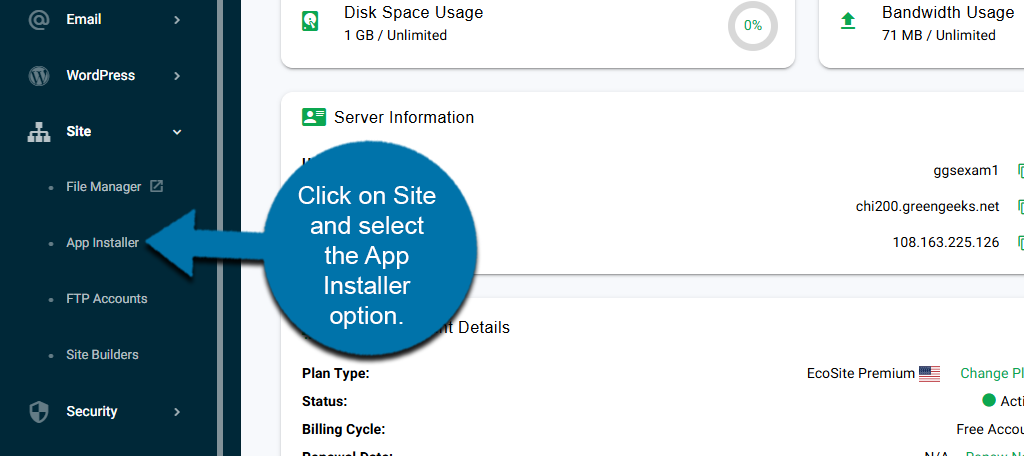Click the disk usage 0% progress circle
This screenshot has height=456, width=1024.
pyautogui.click(x=752, y=24)
